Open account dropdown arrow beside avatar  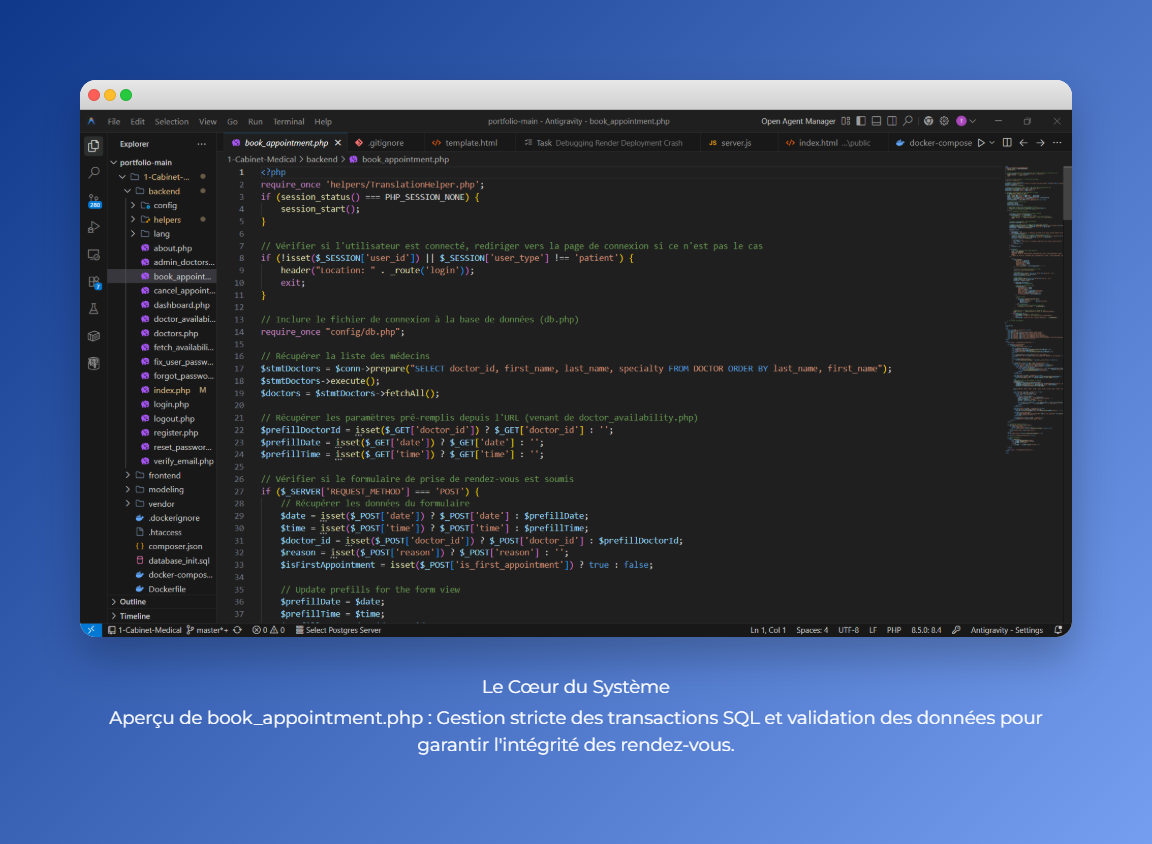tap(973, 121)
